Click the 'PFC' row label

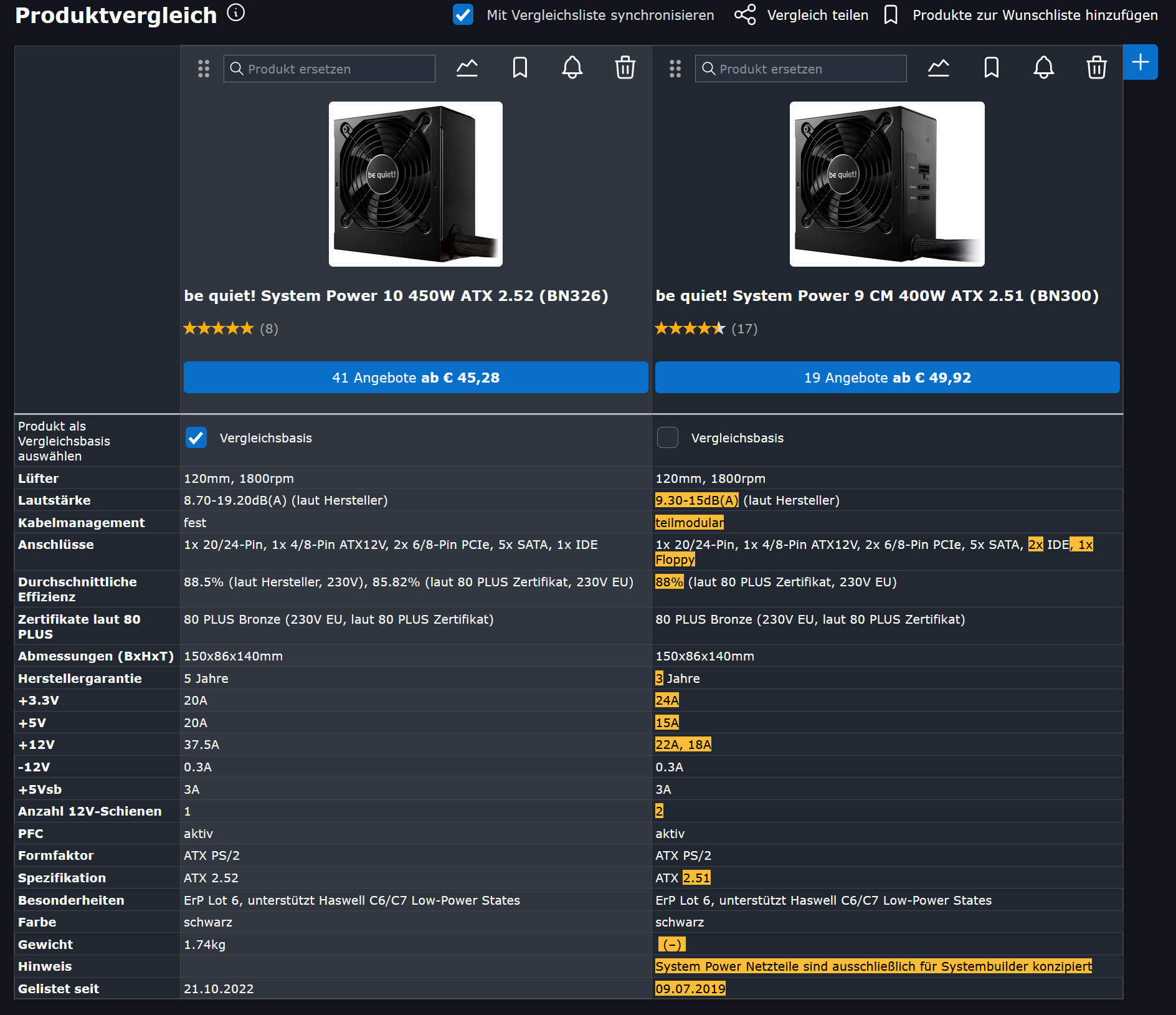coord(31,834)
